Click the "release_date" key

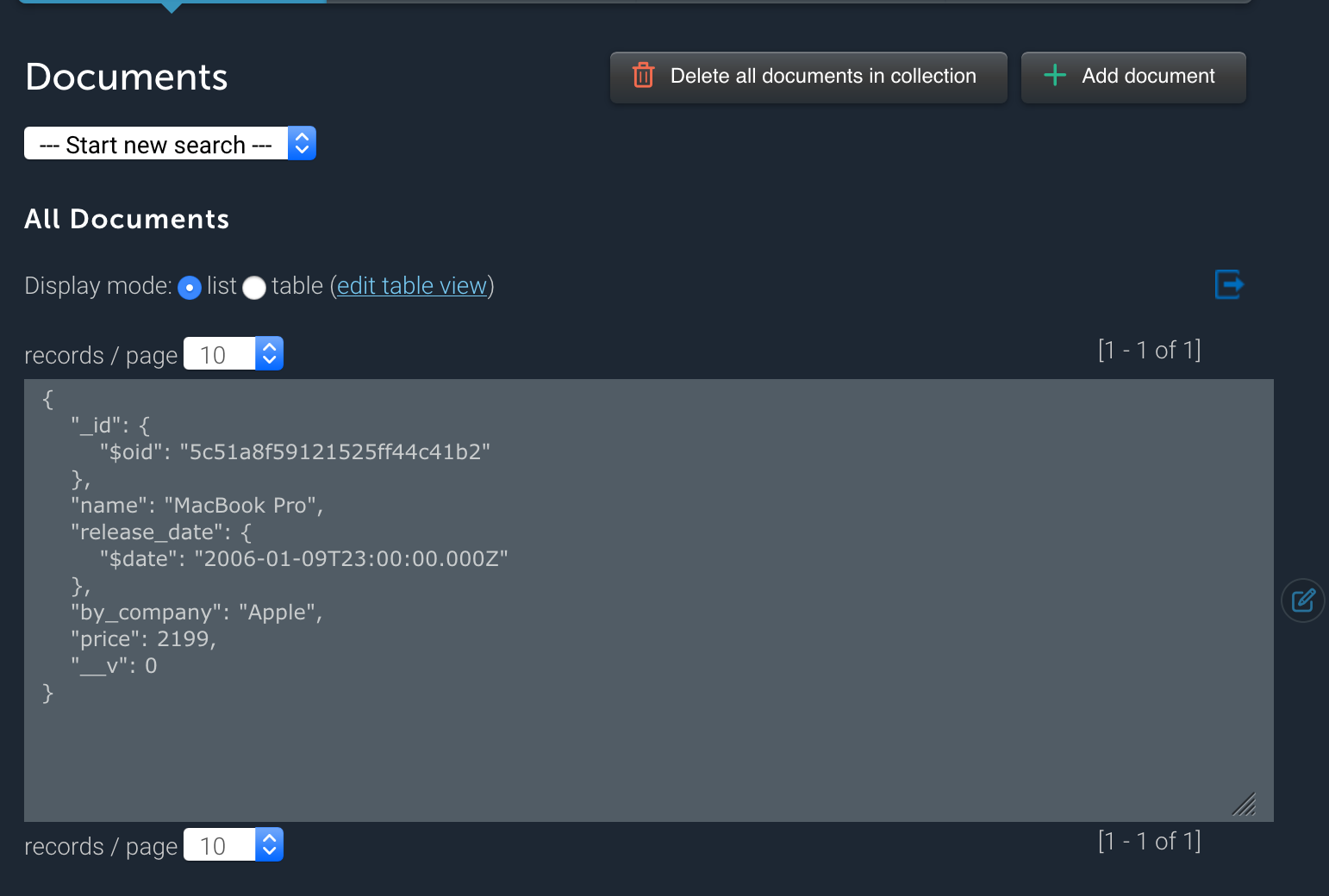pyautogui.click(x=147, y=532)
